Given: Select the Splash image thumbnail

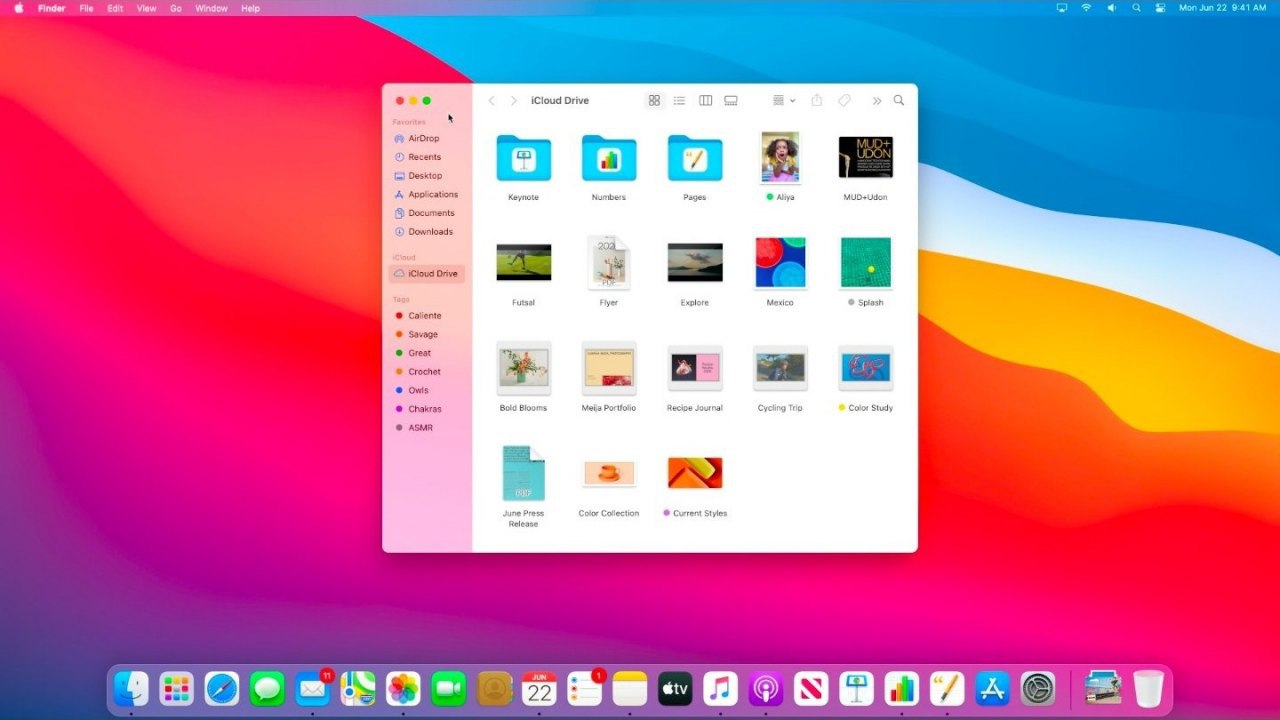Looking at the screenshot, I should click(x=866, y=263).
